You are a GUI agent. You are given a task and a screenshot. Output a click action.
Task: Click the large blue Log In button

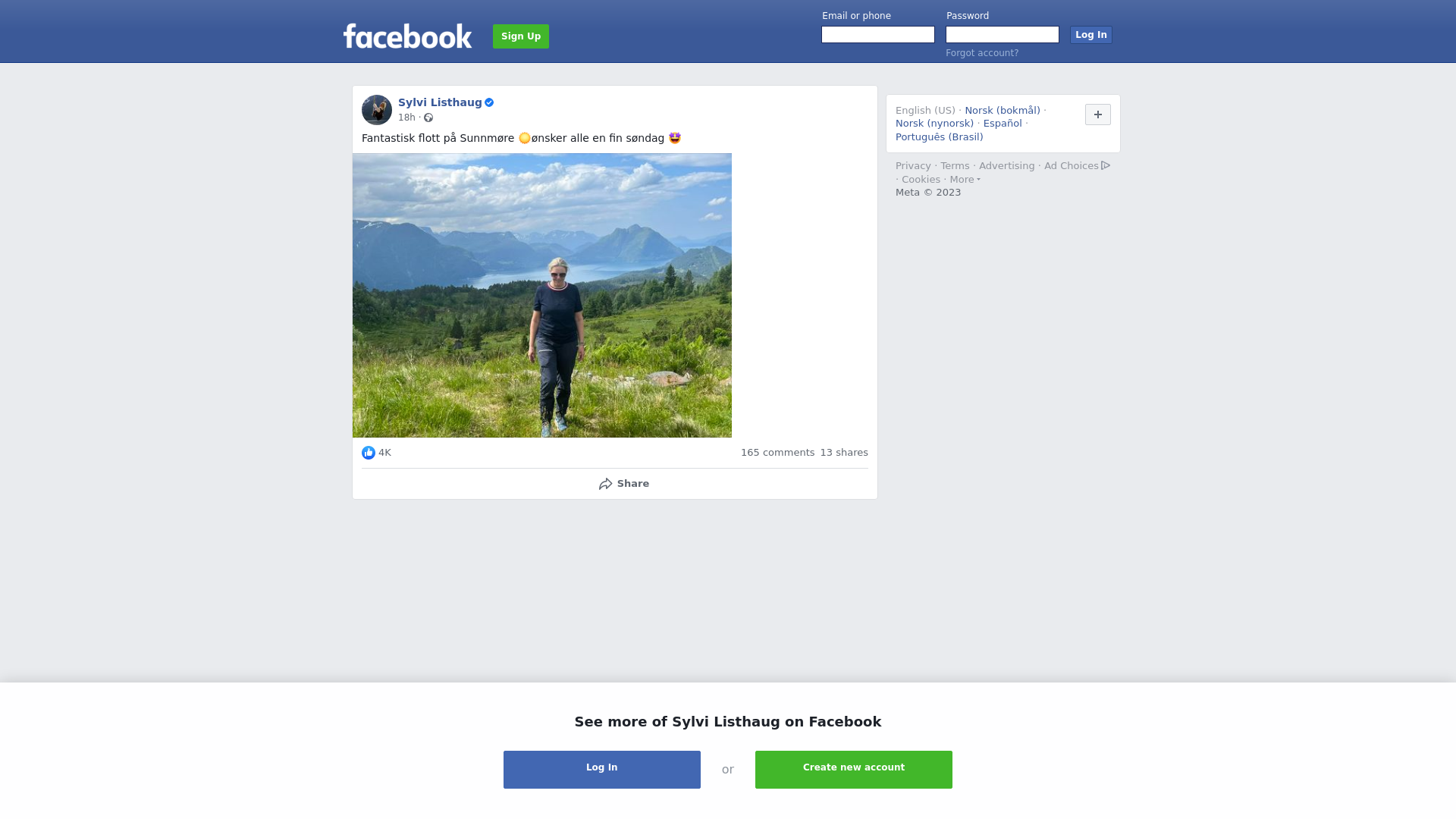point(602,770)
